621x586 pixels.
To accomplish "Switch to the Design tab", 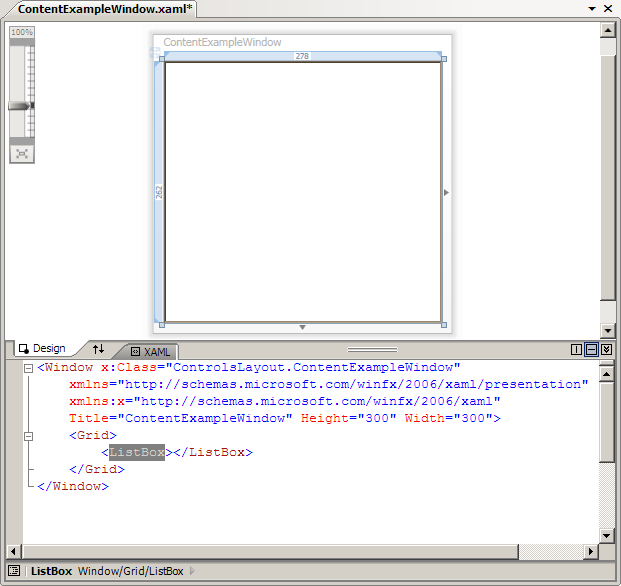I will (x=42, y=348).
